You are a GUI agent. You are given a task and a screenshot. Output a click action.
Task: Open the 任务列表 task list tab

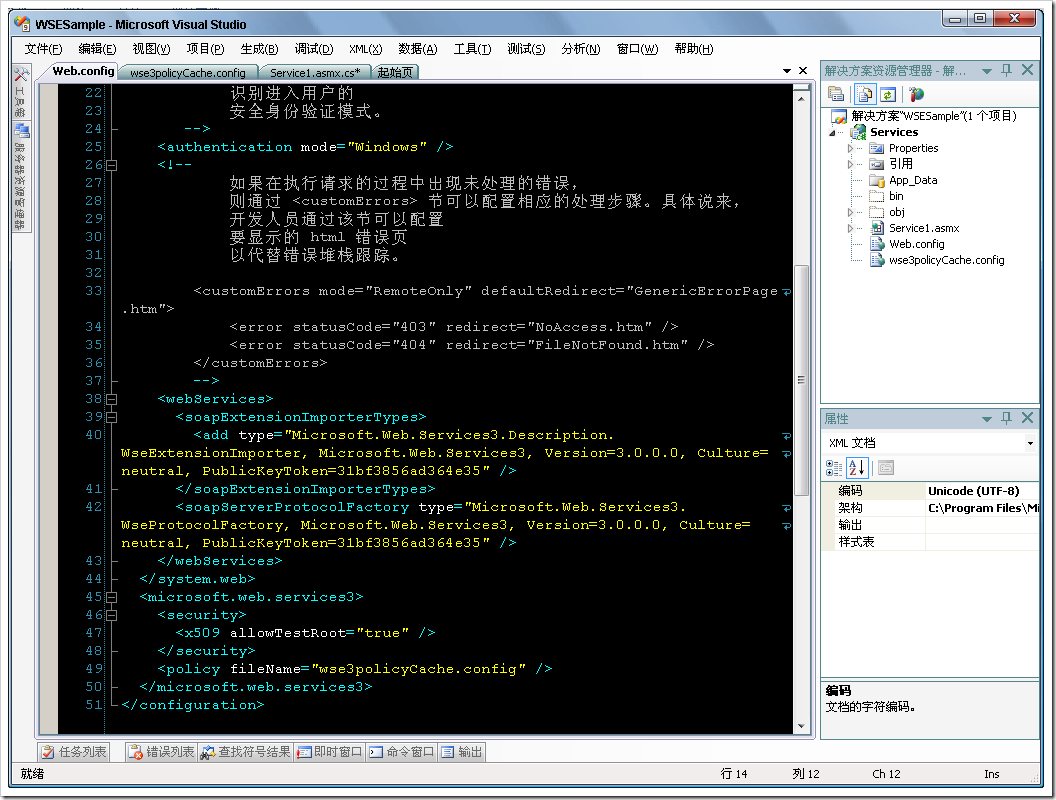click(x=73, y=752)
